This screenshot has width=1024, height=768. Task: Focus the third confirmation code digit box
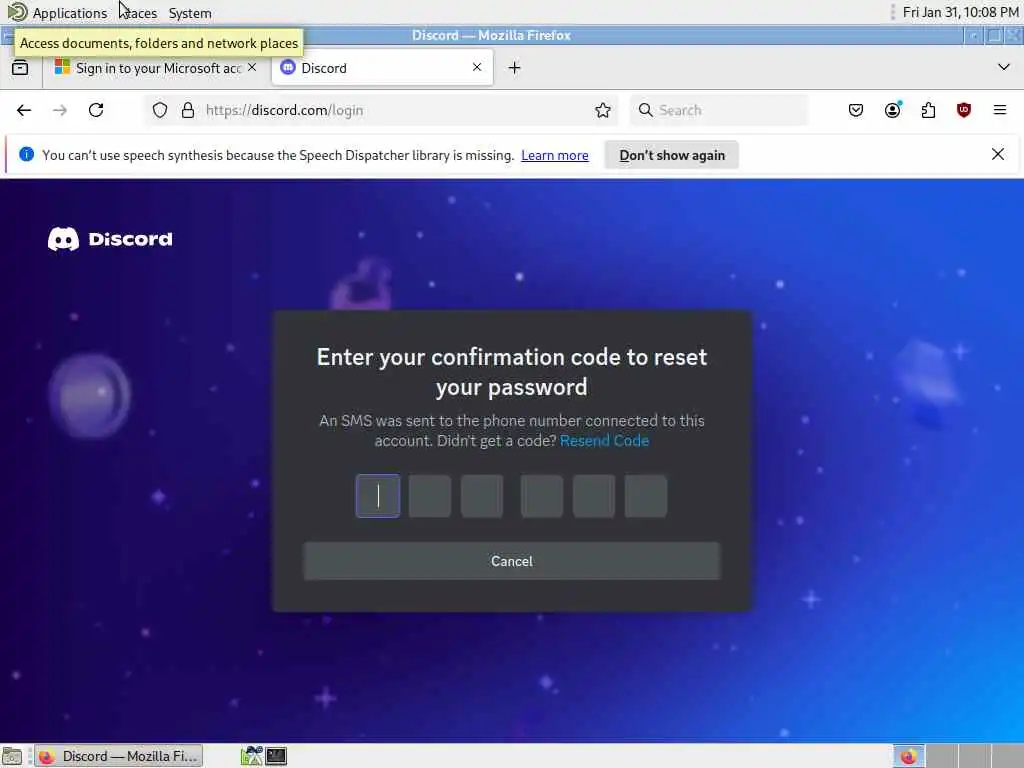(482, 496)
